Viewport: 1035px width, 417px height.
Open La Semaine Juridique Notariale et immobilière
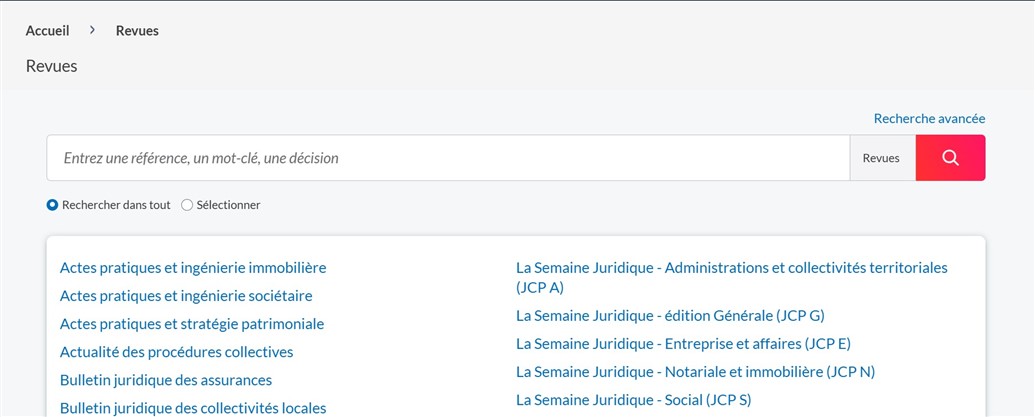(695, 372)
